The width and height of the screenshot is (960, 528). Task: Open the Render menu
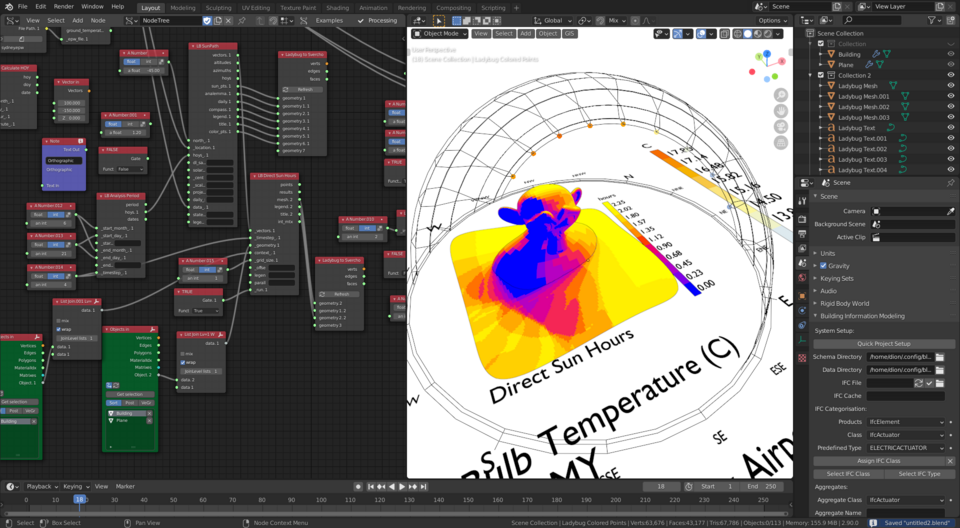tap(64, 7)
